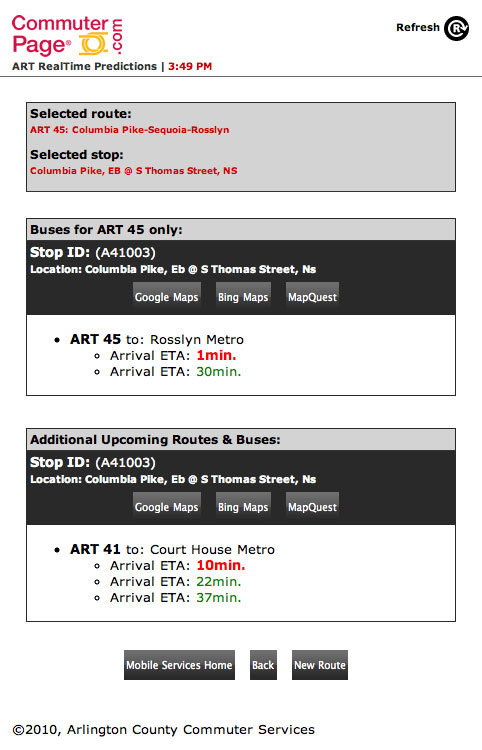Click ART 41 to Court House Metro entry

tap(172, 549)
